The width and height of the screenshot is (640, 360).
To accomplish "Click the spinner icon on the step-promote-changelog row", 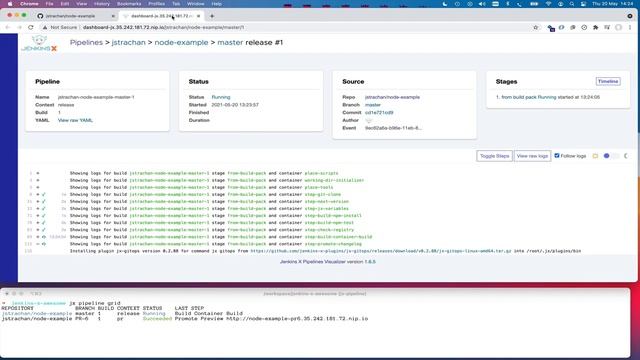I will pyautogui.click(x=44, y=244).
